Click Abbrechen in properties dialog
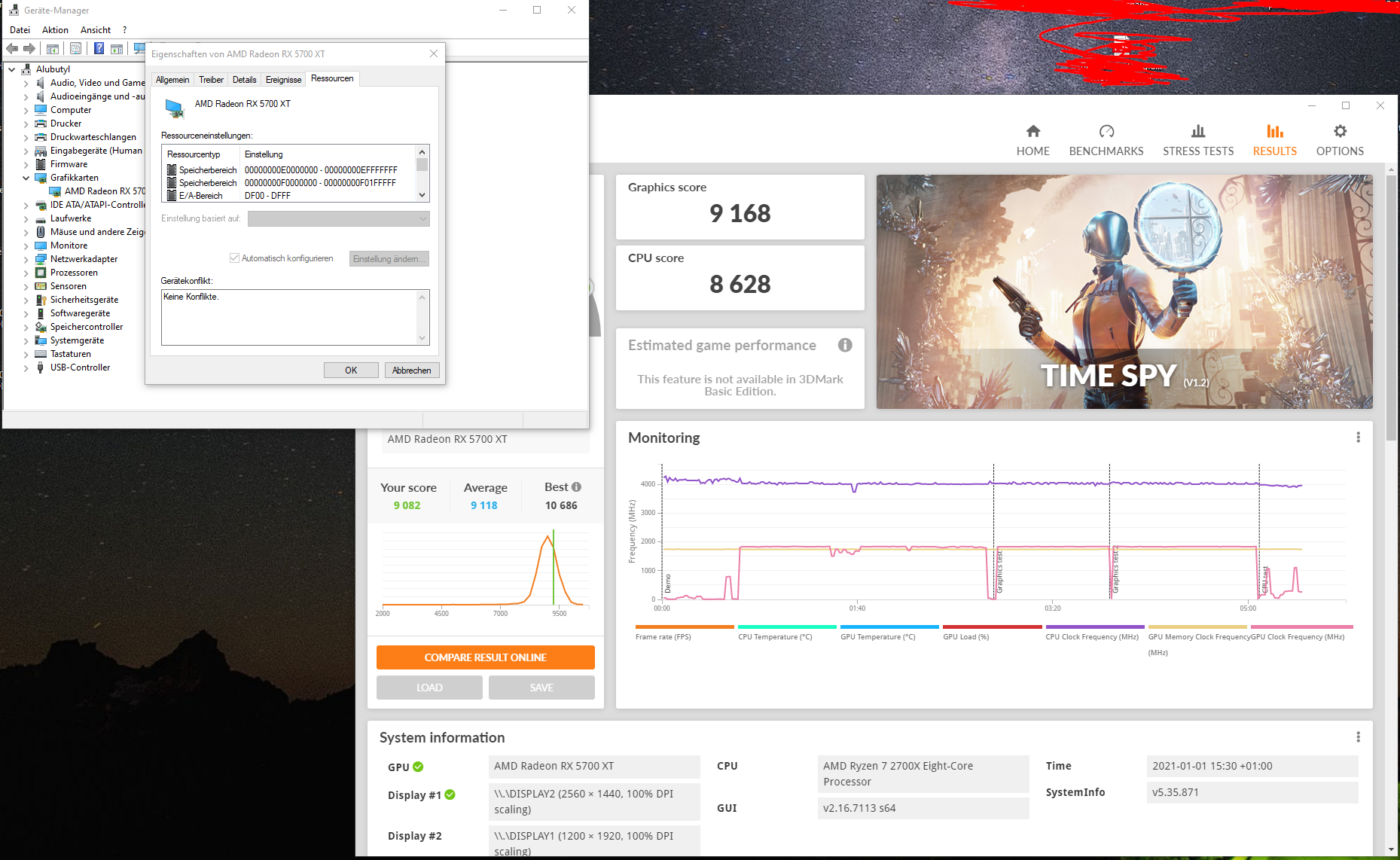The image size is (1400, 860). [x=412, y=371]
